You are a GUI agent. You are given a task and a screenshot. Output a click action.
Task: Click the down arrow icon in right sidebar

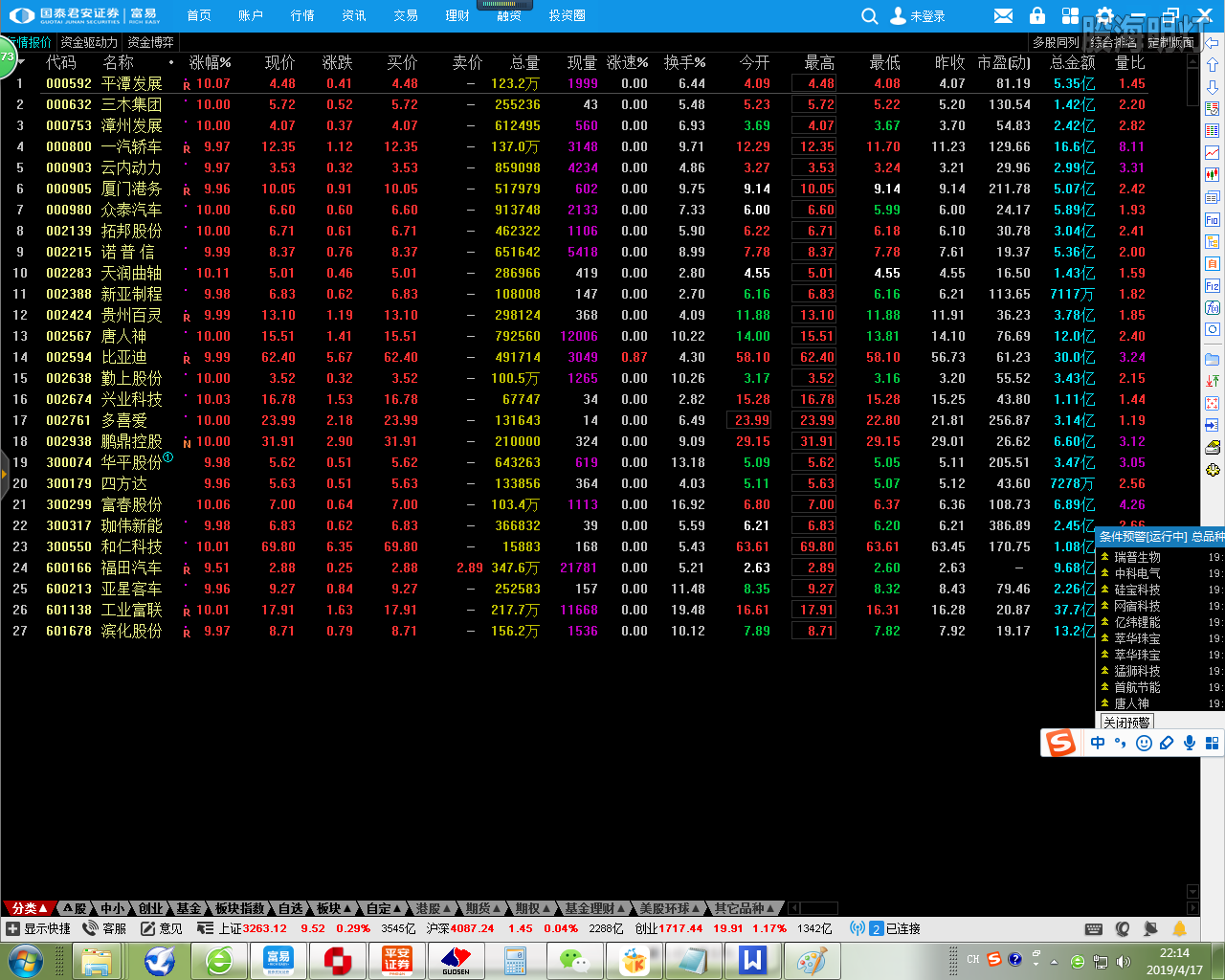coord(1213,87)
